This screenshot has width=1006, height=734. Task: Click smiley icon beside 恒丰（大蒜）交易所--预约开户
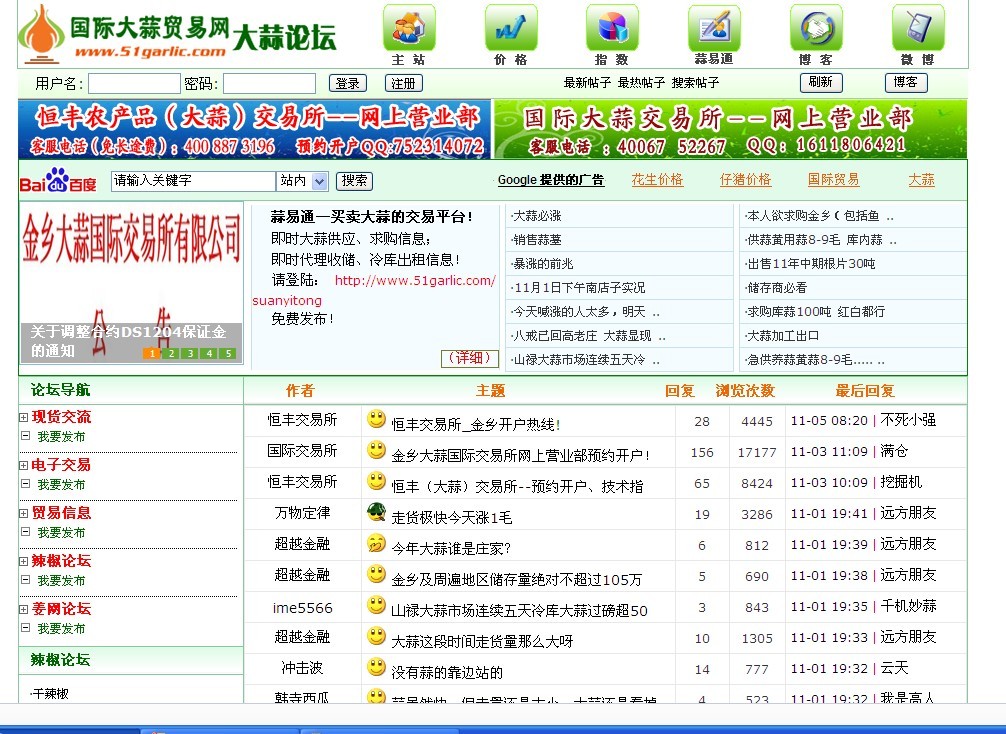(x=376, y=481)
